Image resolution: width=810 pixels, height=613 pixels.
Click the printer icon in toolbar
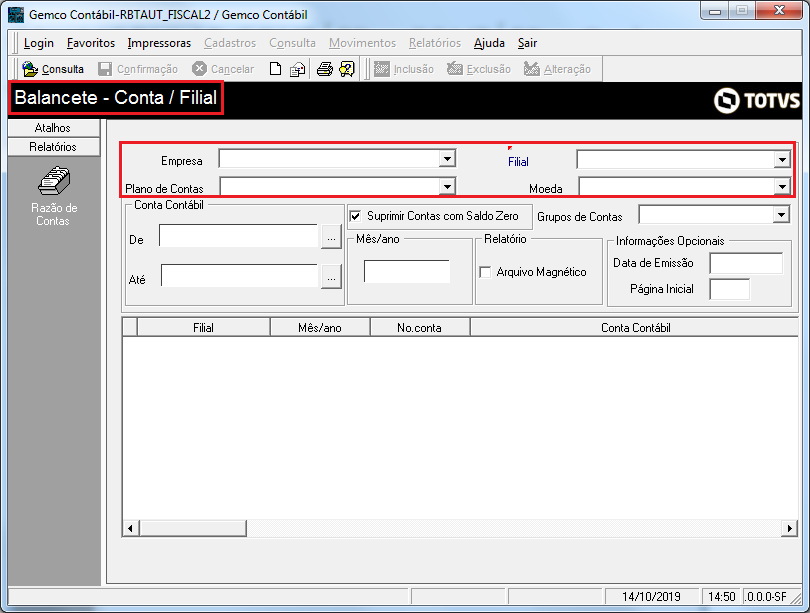point(324,69)
